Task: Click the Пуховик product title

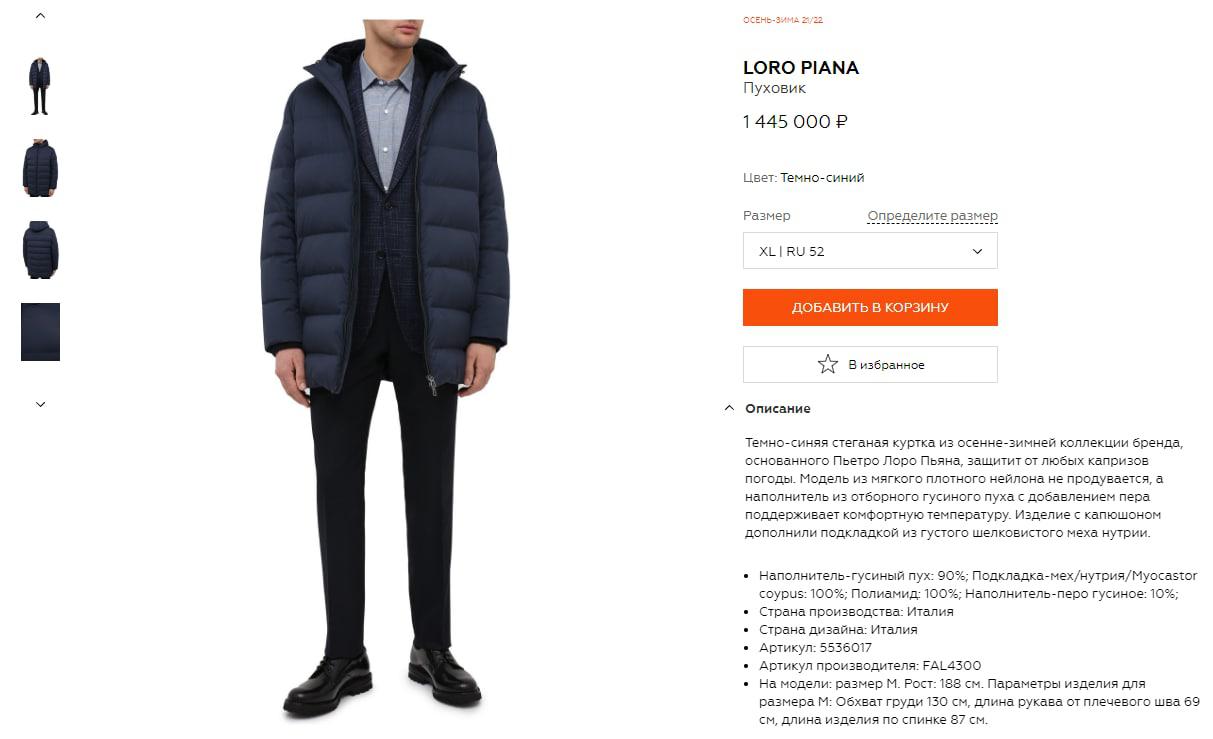Action: tap(775, 89)
